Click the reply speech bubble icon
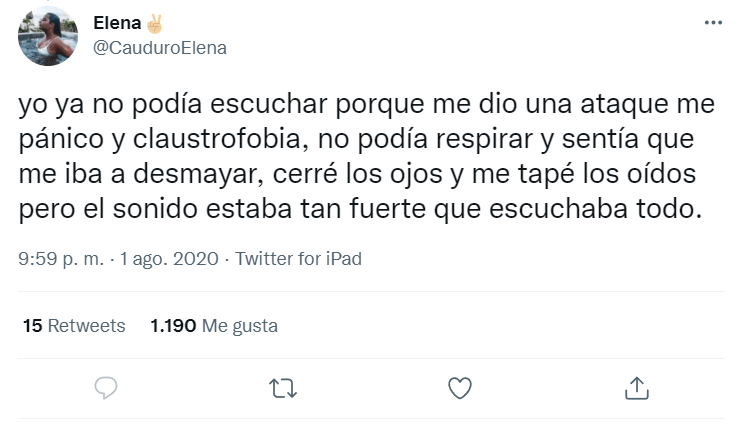Image resolution: width=746 pixels, height=429 pixels. (107, 387)
